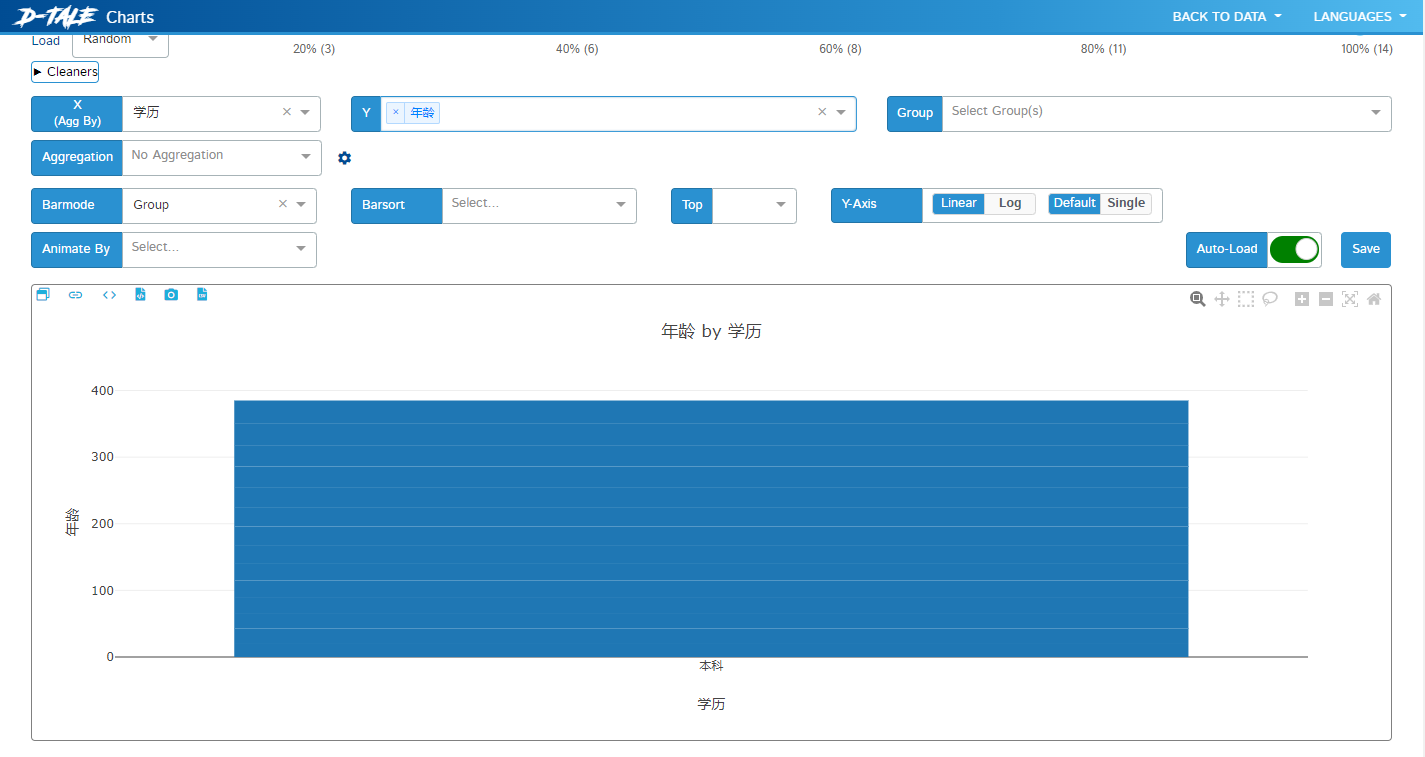Click the copy link icon above chart
The width and height of the screenshot is (1425, 757).
tap(75, 295)
